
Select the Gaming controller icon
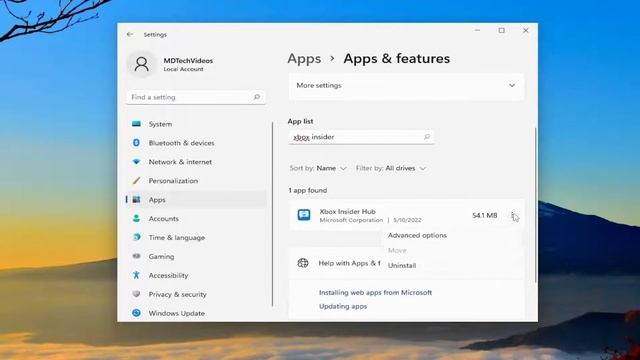tap(136, 256)
